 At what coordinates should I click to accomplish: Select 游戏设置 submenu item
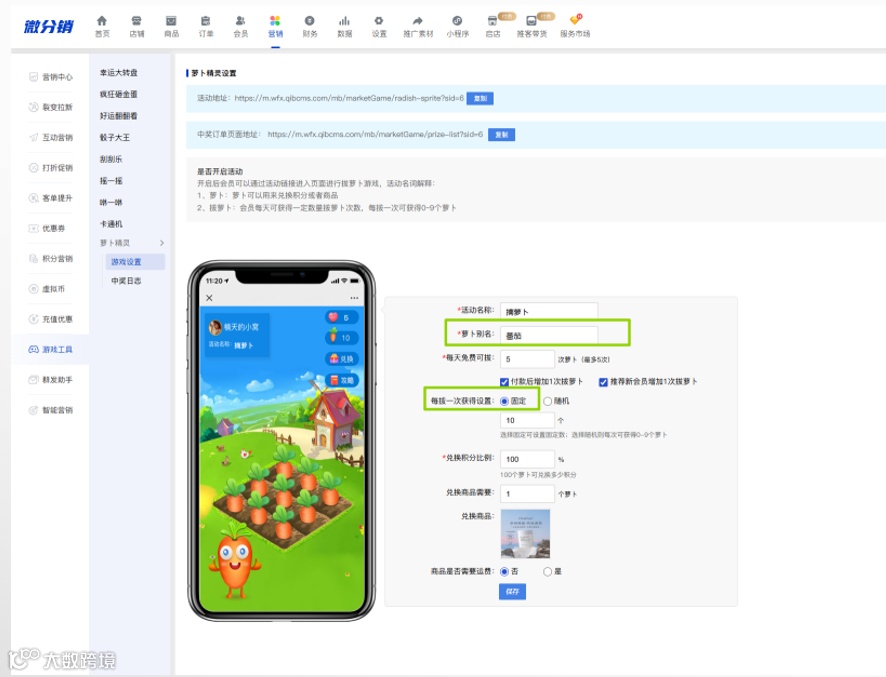[135, 262]
